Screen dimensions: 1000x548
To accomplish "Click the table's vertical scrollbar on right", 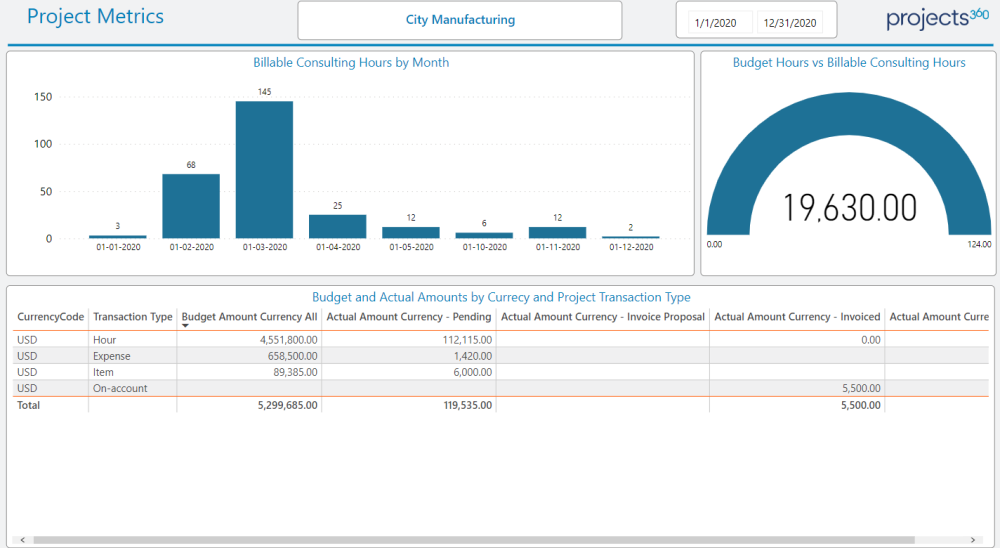I will (991, 420).
